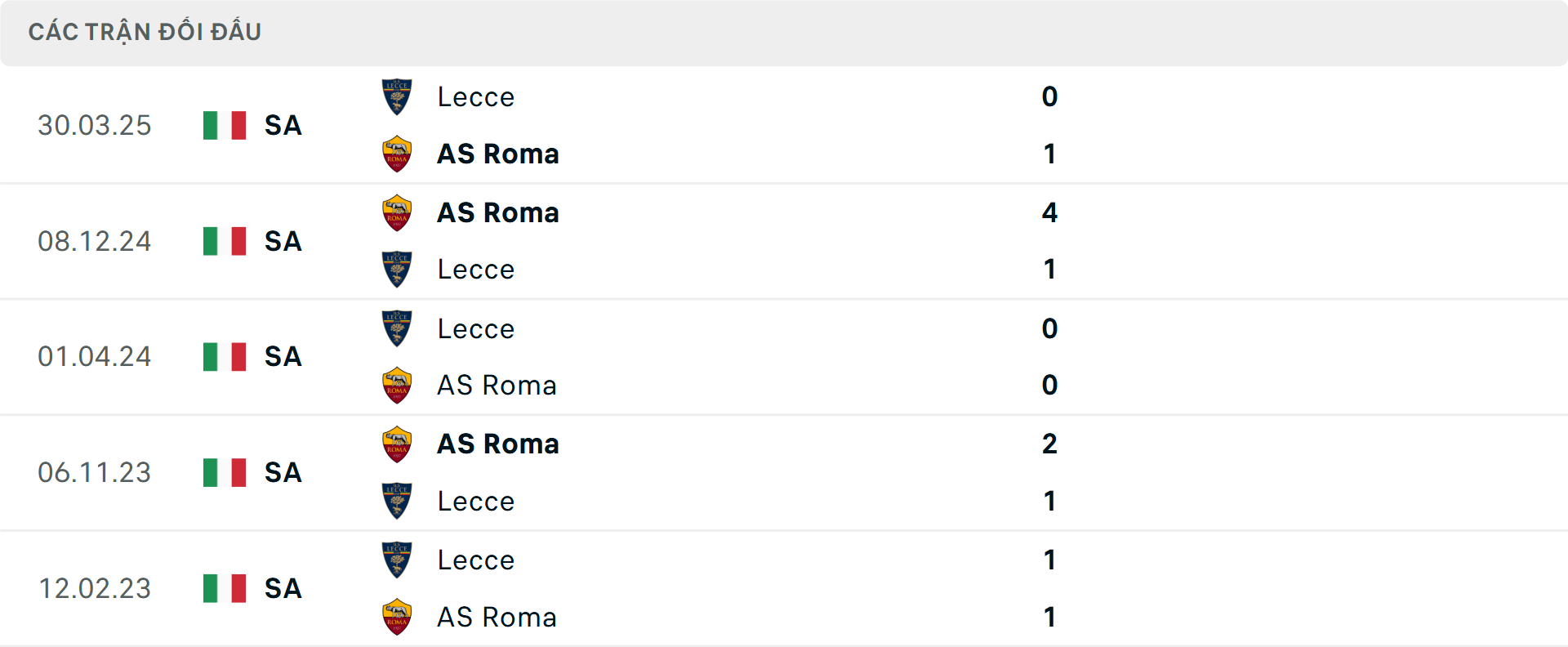The image size is (1568, 647).
Task: Click AS Roma's score of 2 on 06.11.23
Action: point(1050,444)
